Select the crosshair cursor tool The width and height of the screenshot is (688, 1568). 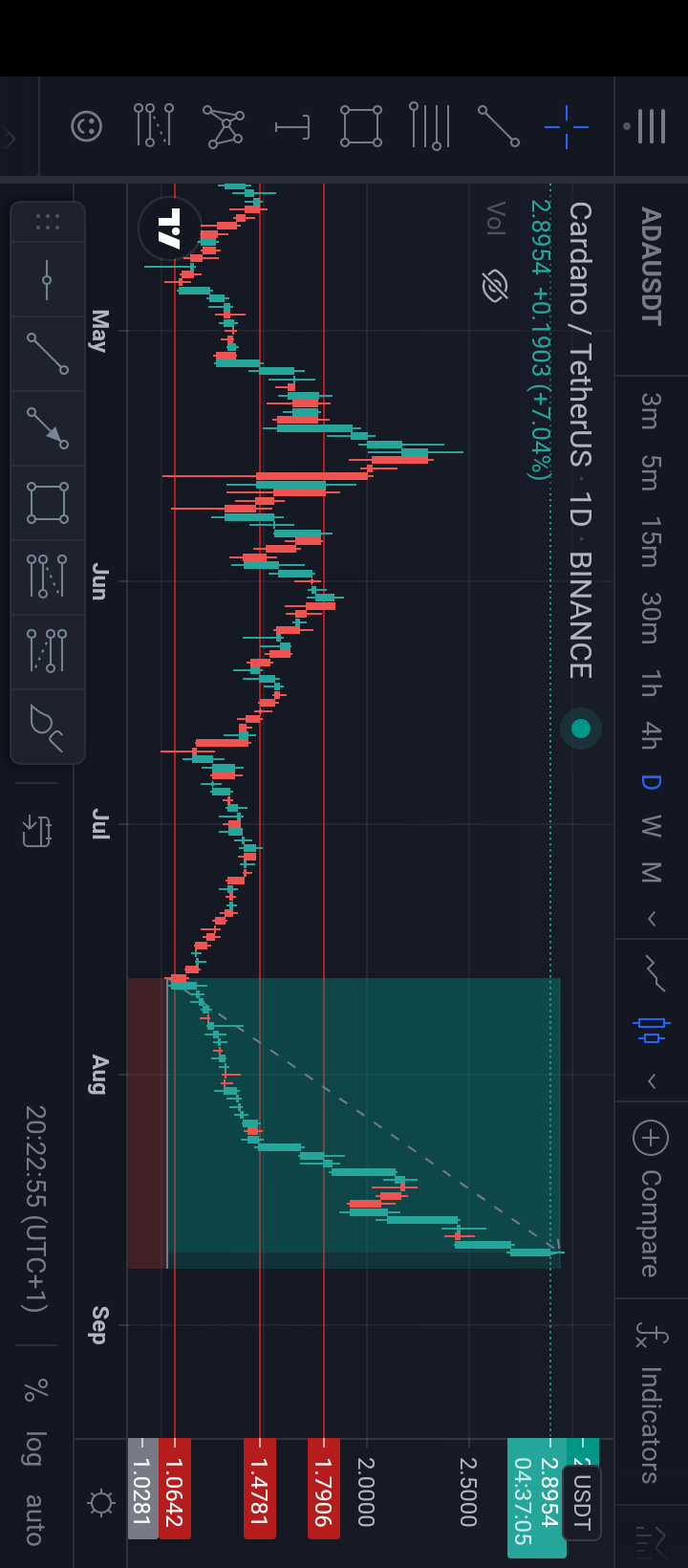click(567, 127)
